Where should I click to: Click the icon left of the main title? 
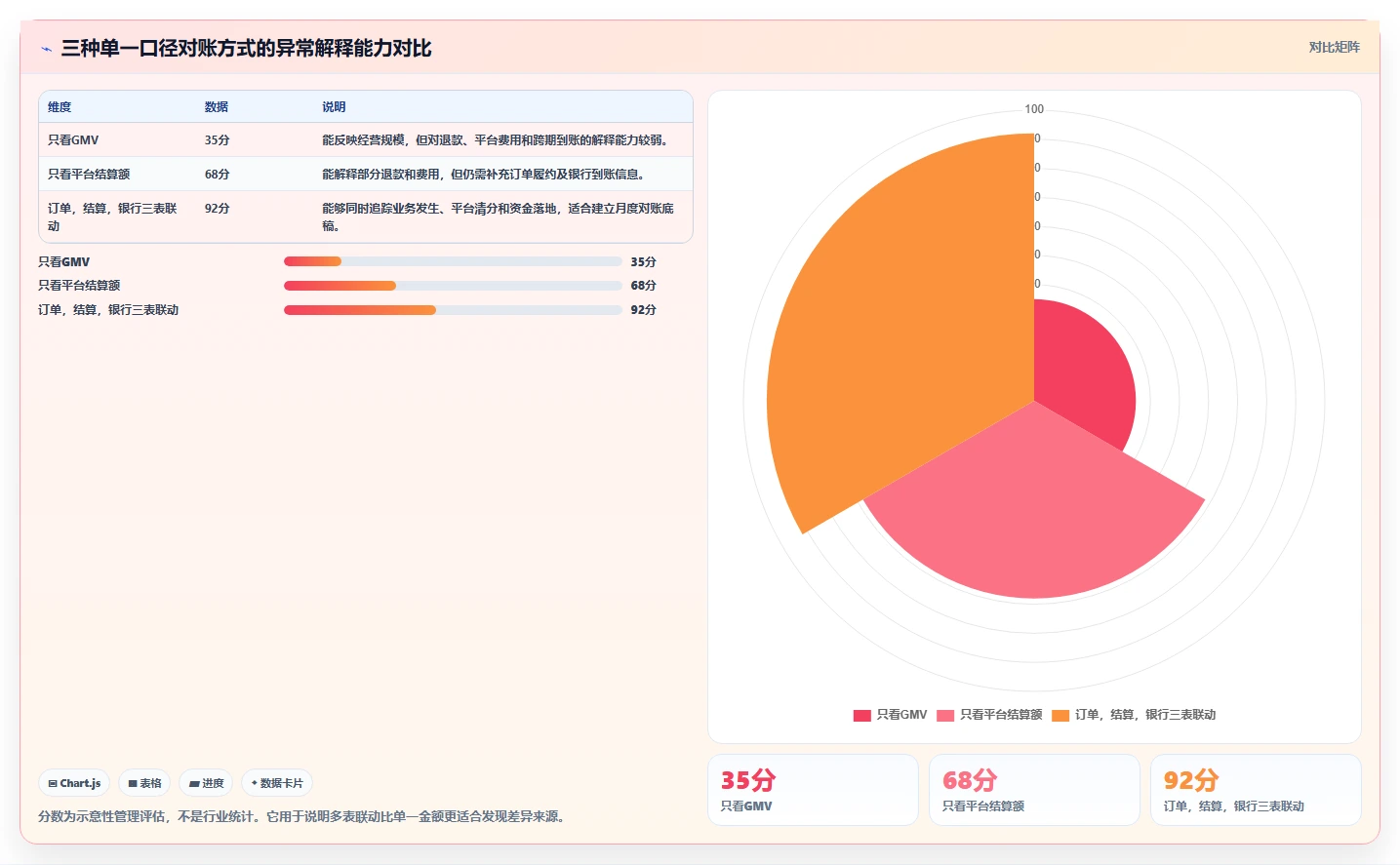pyautogui.click(x=46, y=49)
